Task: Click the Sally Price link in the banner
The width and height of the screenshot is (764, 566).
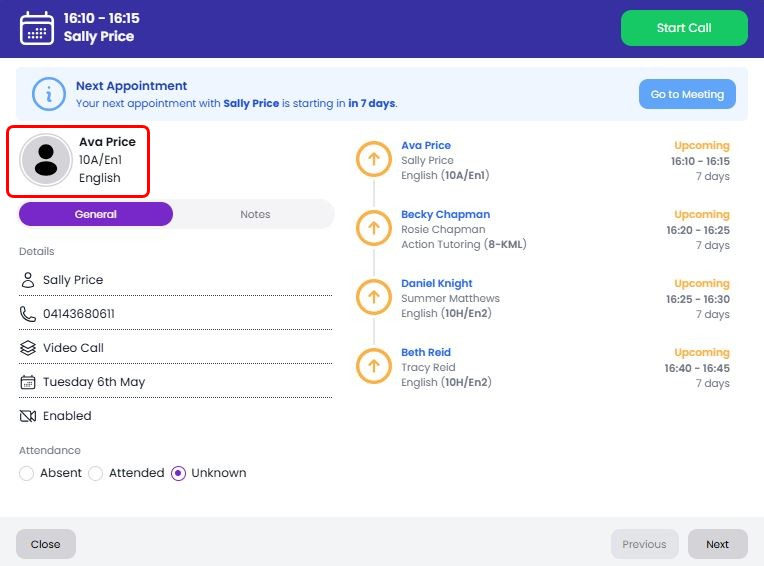Action: [251, 103]
